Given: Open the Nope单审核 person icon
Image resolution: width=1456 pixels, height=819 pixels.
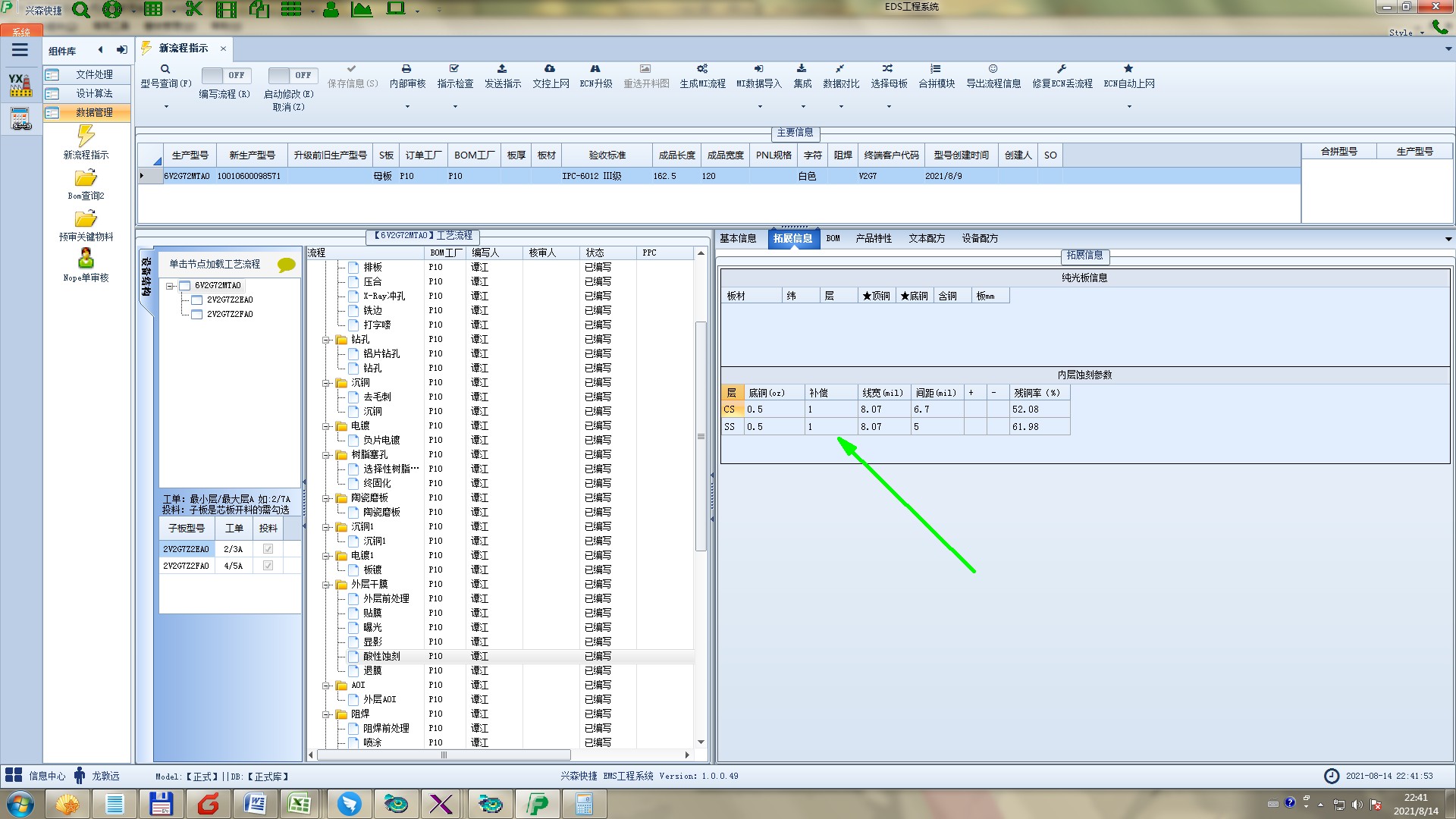Looking at the screenshot, I should pos(86,259).
